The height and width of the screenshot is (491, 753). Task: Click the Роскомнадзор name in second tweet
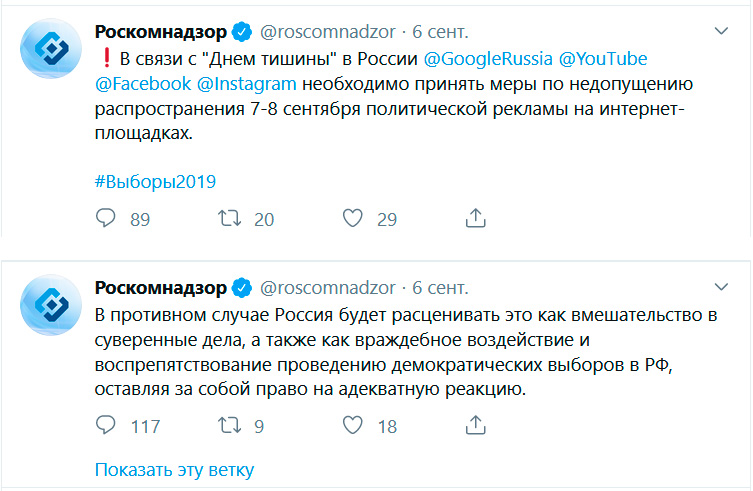[x=162, y=288]
